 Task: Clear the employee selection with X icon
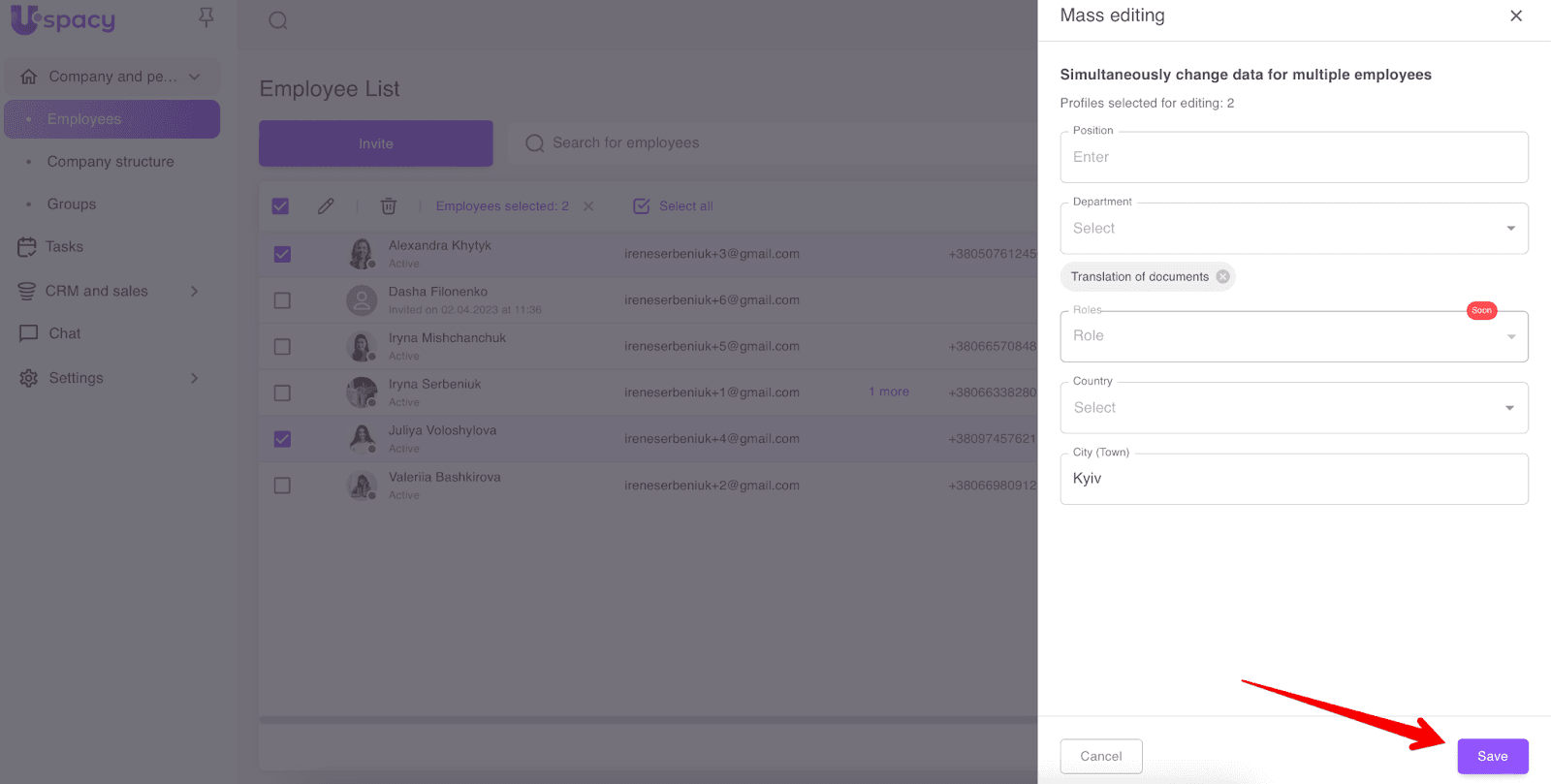[x=588, y=206]
